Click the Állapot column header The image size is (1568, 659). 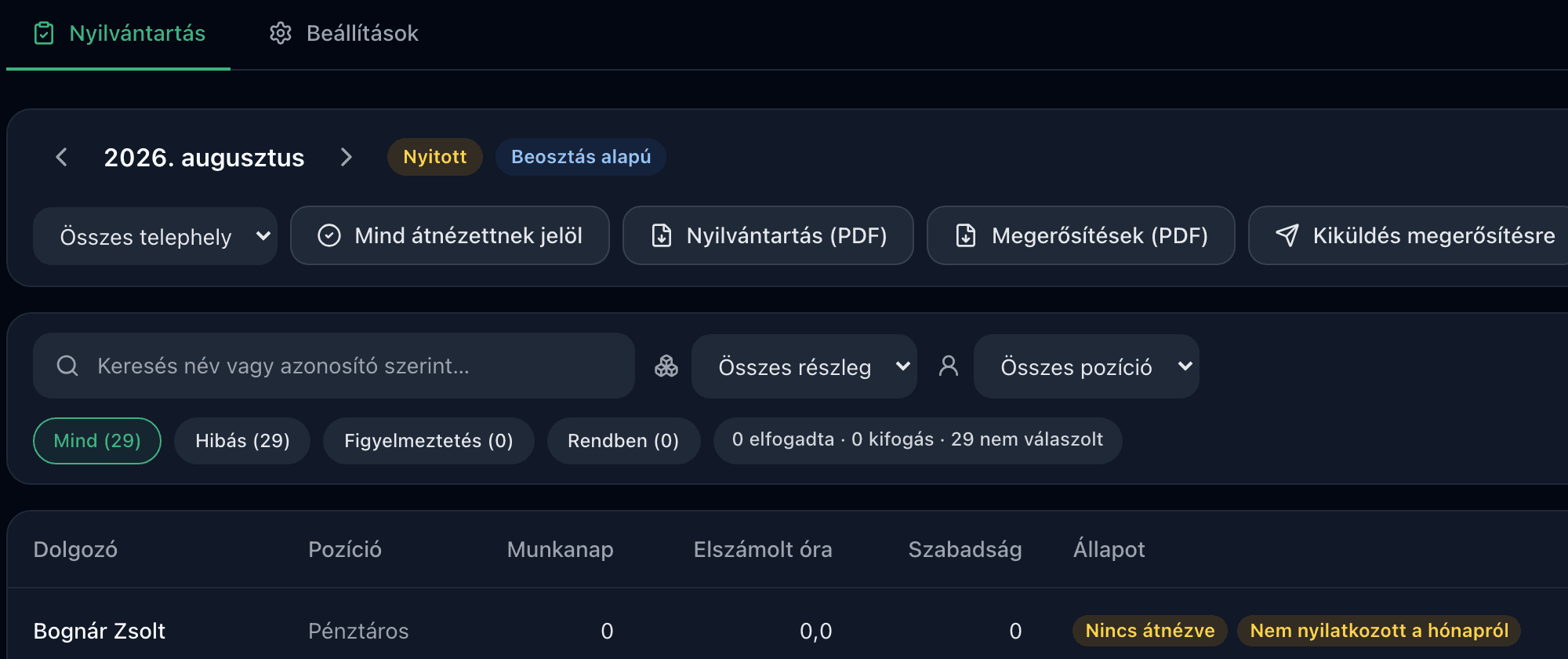pos(1109,549)
